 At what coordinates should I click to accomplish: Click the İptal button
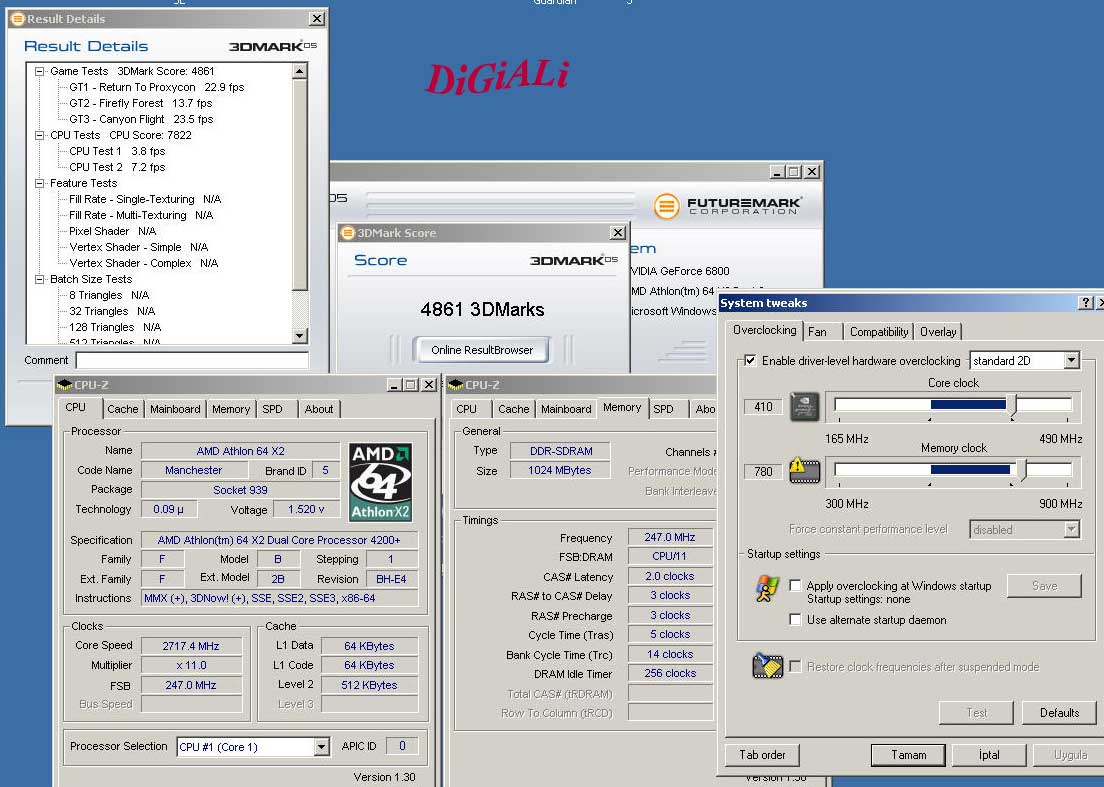[x=989, y=755]
